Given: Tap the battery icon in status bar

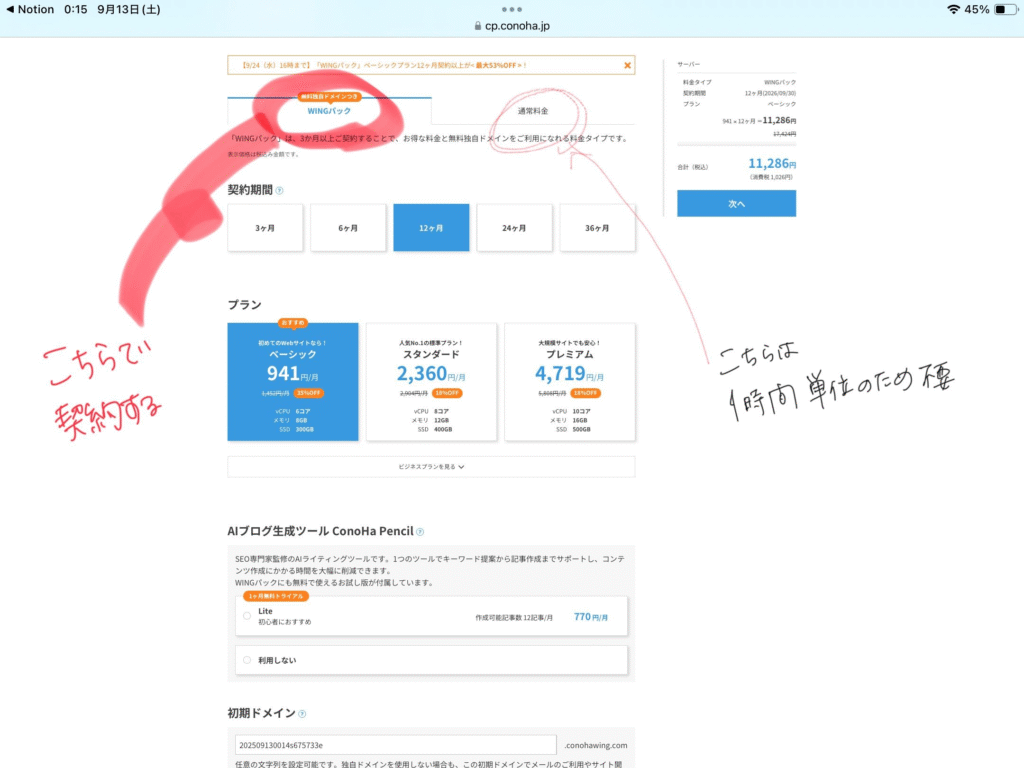Looking at the screenshot, I should (x=1004, y=9).
